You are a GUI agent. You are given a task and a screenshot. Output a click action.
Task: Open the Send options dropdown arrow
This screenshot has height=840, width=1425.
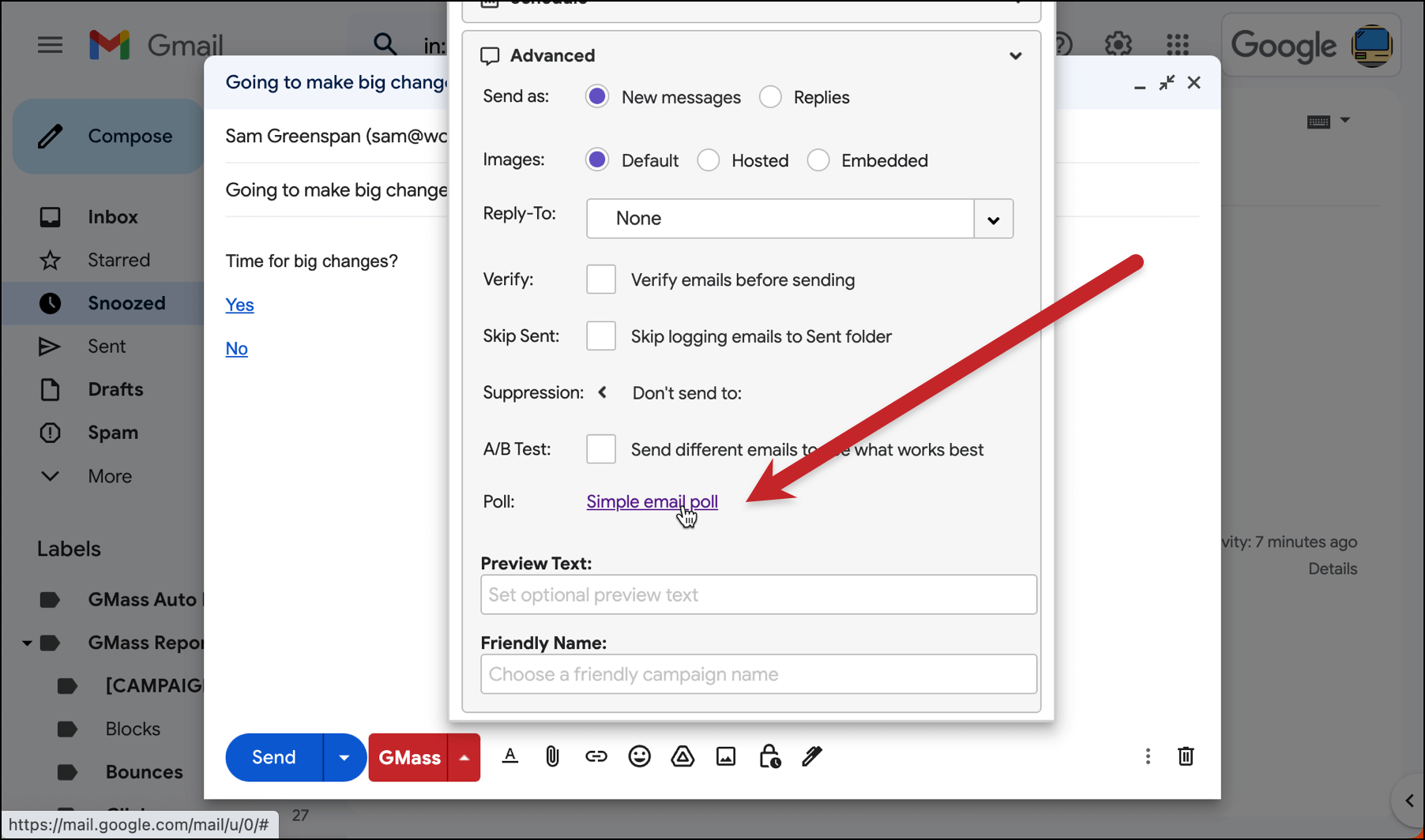coord(344,757)
